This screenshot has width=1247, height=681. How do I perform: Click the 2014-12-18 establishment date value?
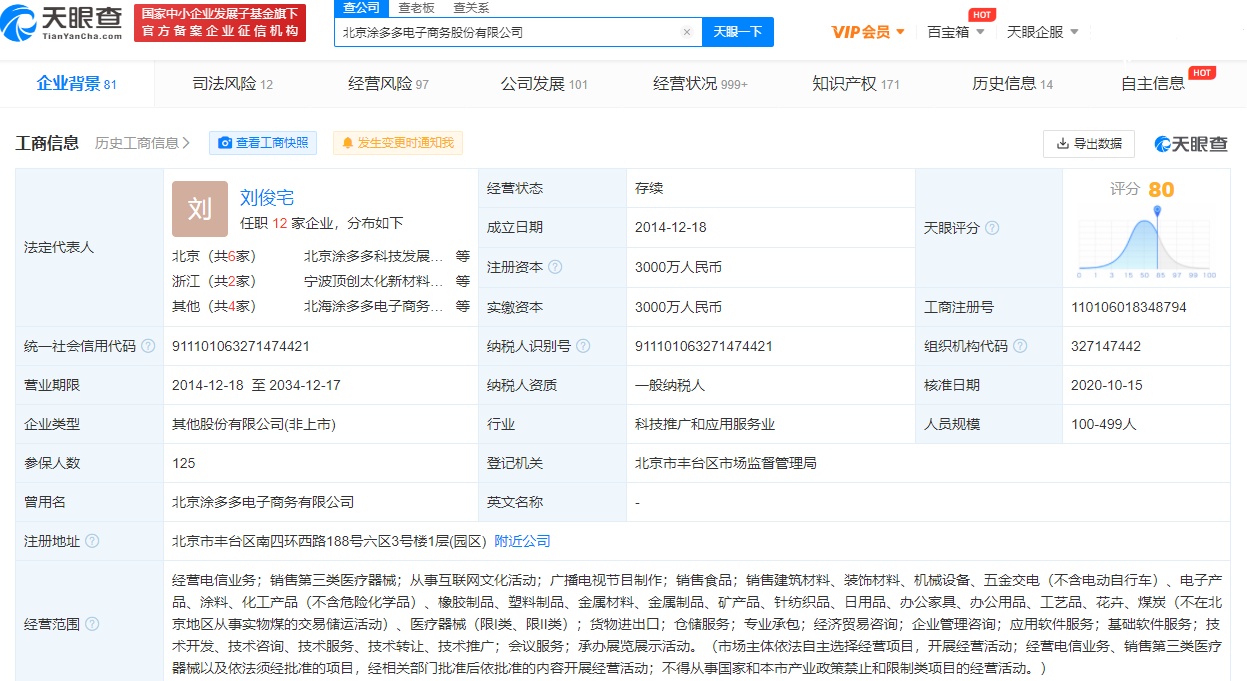tap(671, 227)
